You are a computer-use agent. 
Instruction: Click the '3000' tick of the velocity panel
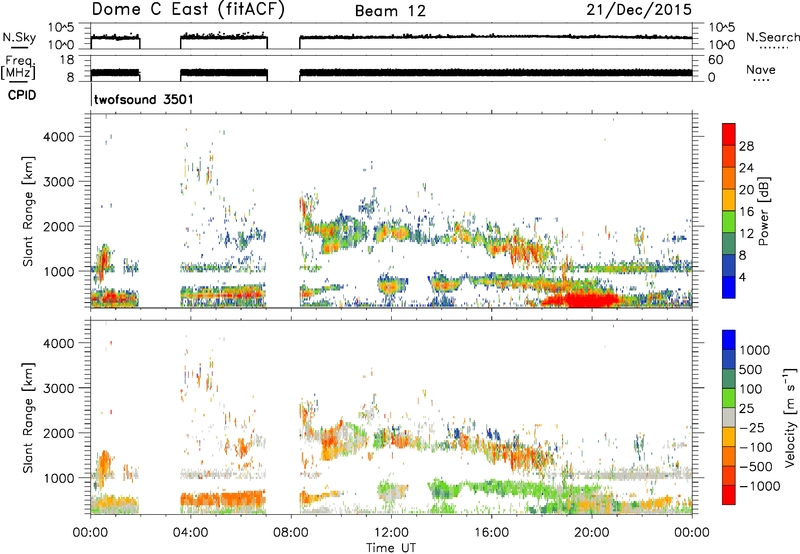click(x=58, y=388)
